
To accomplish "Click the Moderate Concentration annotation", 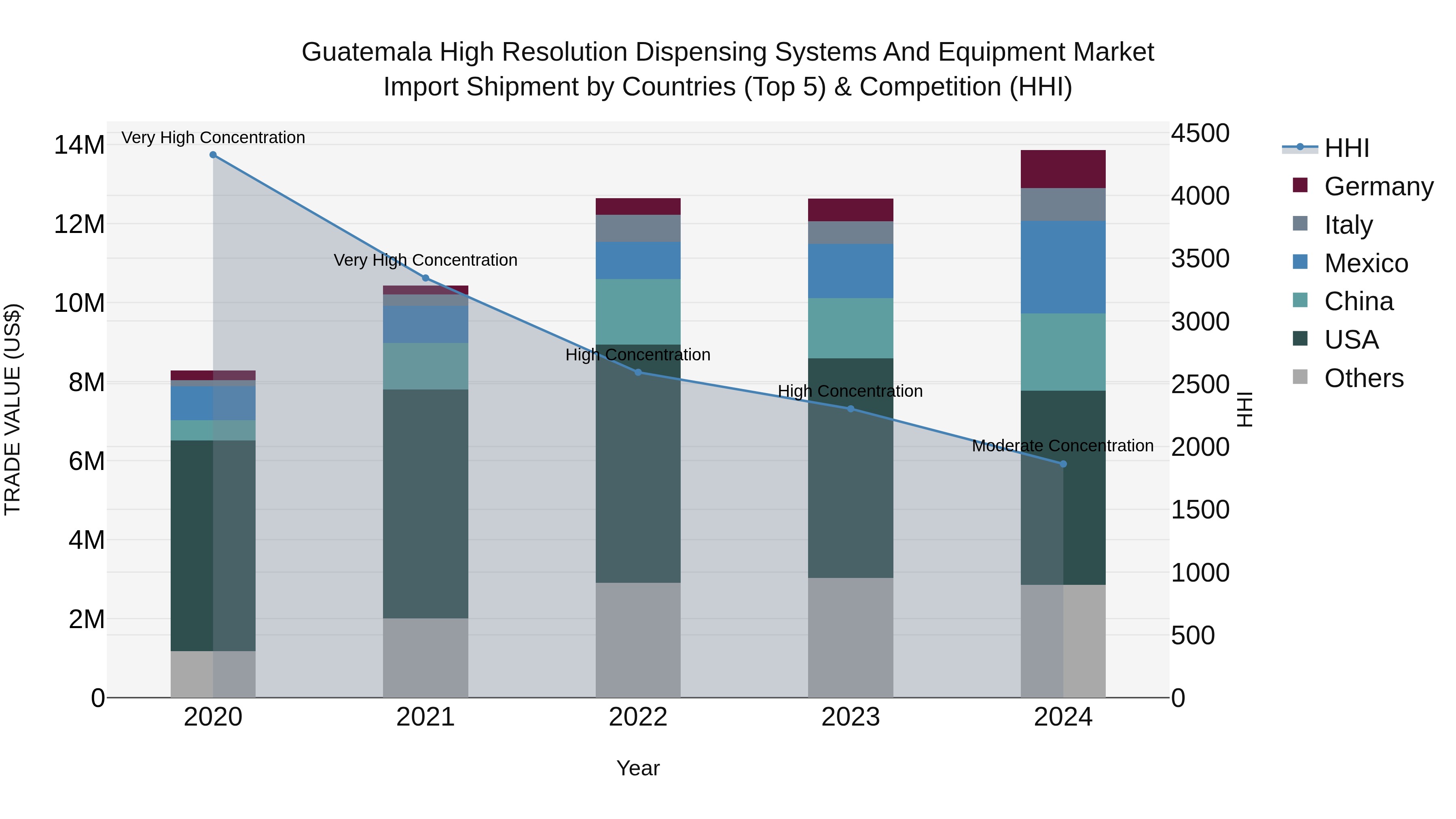I will click(1062, 446).
